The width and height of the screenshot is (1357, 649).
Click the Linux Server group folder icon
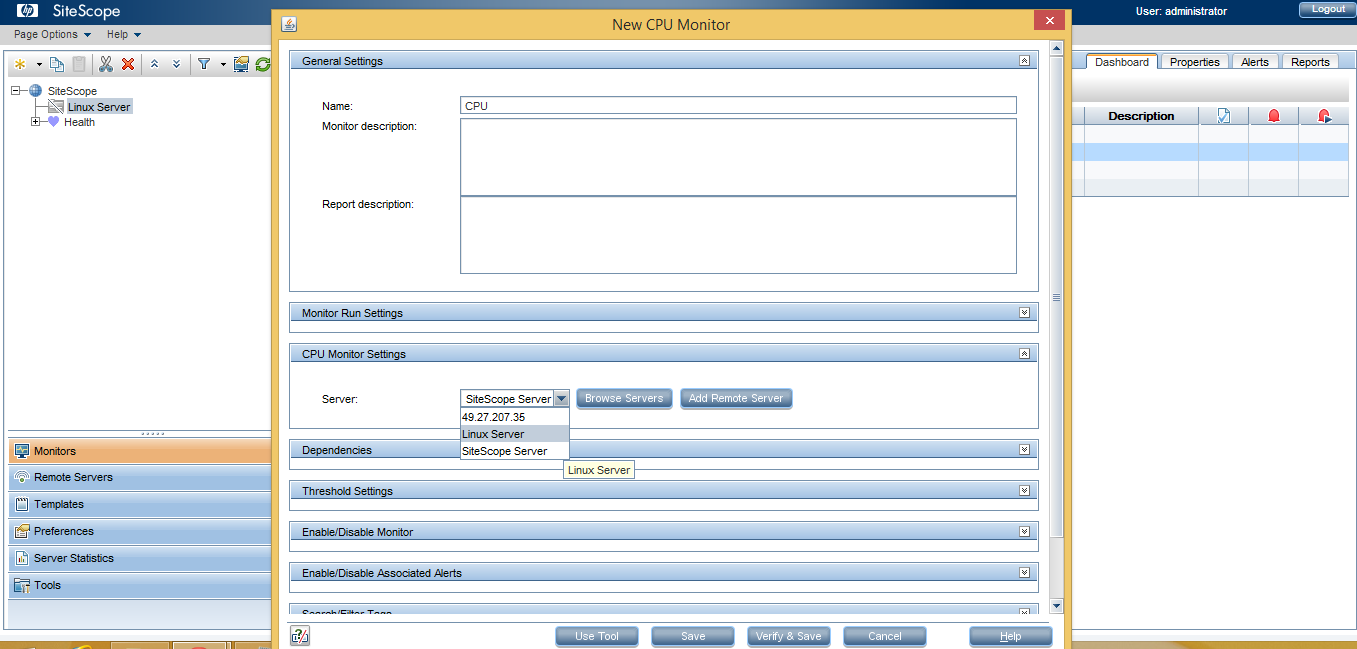pyautogui.click(x=56, y=107)
